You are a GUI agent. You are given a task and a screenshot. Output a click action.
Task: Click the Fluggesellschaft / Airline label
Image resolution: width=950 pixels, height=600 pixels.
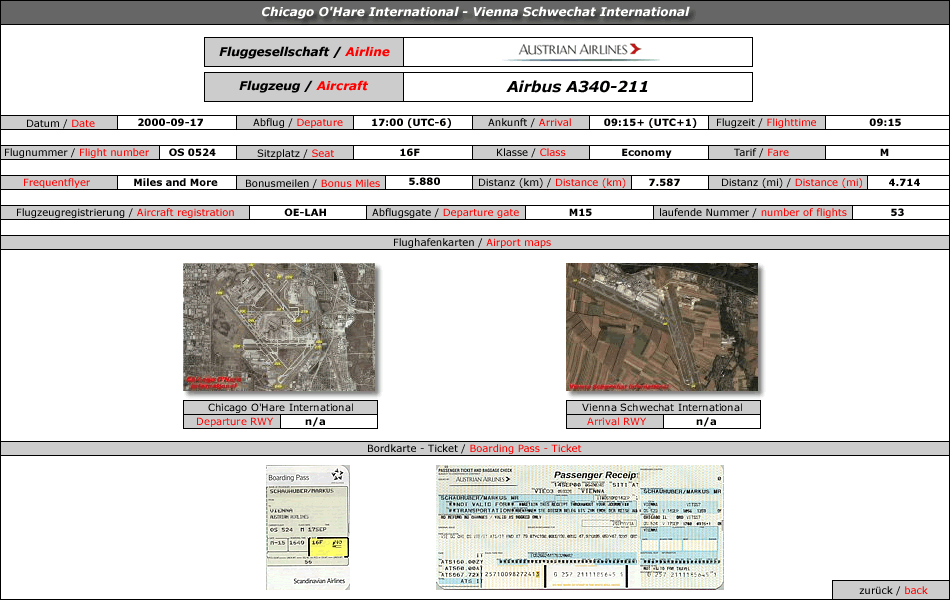point(304,52)
